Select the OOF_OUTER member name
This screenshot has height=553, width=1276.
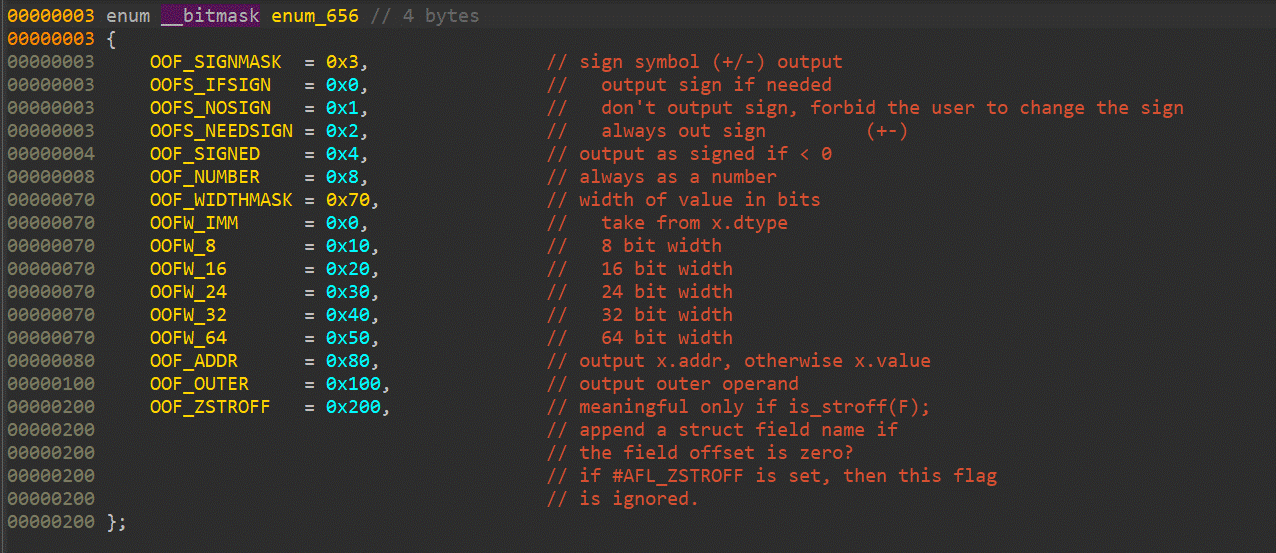coord(199,384)
